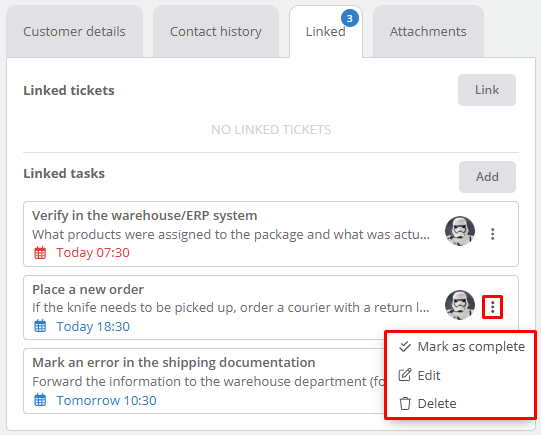
Task: Click the pencil icon beside Edit
Action: tap(405, 375)
